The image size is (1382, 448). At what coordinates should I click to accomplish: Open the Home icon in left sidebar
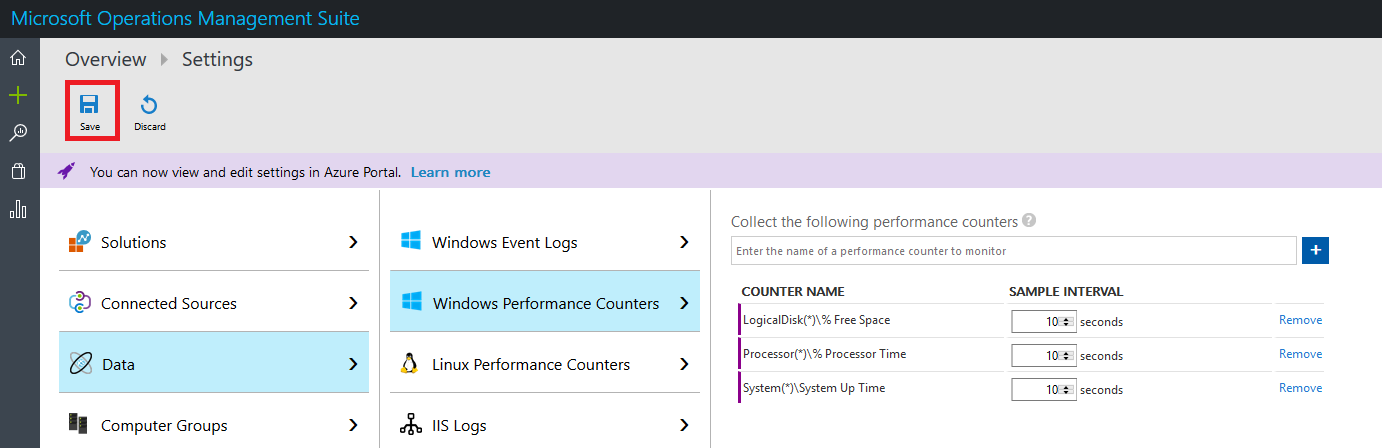pos(18,58)
